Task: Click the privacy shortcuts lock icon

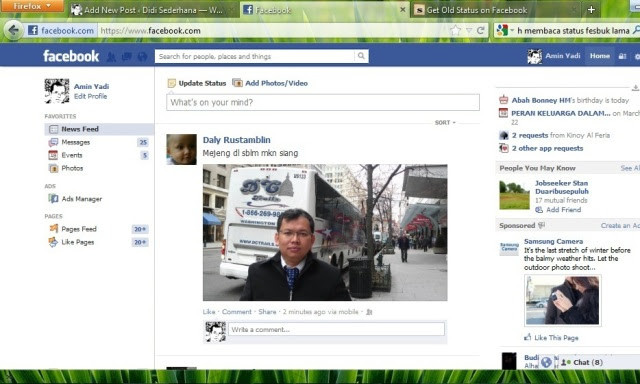Action: tap(622, 56)
